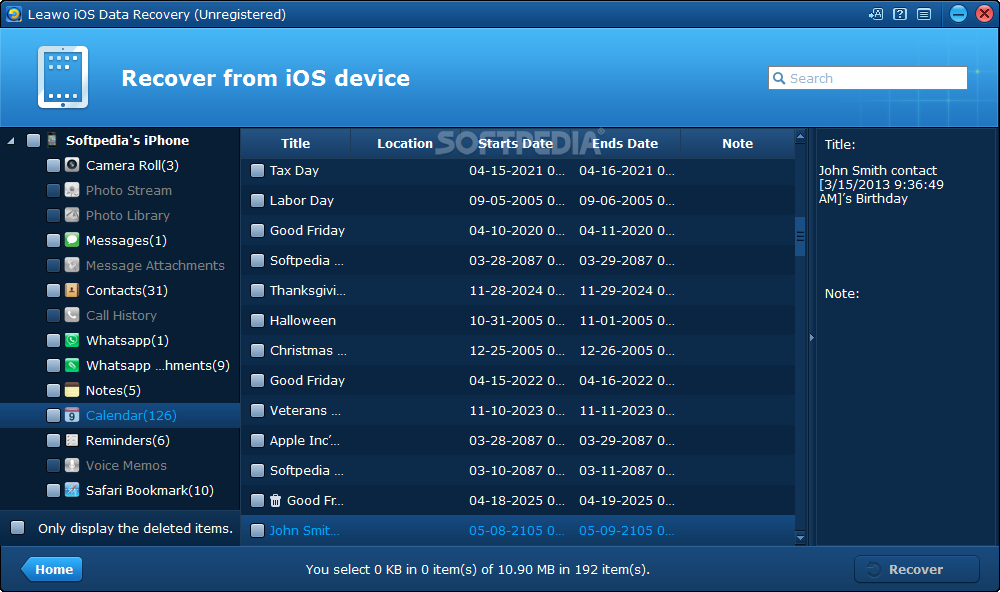Select Whatsapp(1) category
This screenshot has height=592, width=1000.
[127, 340]
